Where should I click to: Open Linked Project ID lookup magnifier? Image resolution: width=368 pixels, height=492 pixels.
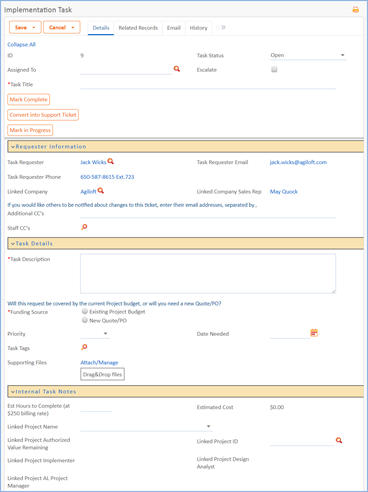(x=339, y=440)
